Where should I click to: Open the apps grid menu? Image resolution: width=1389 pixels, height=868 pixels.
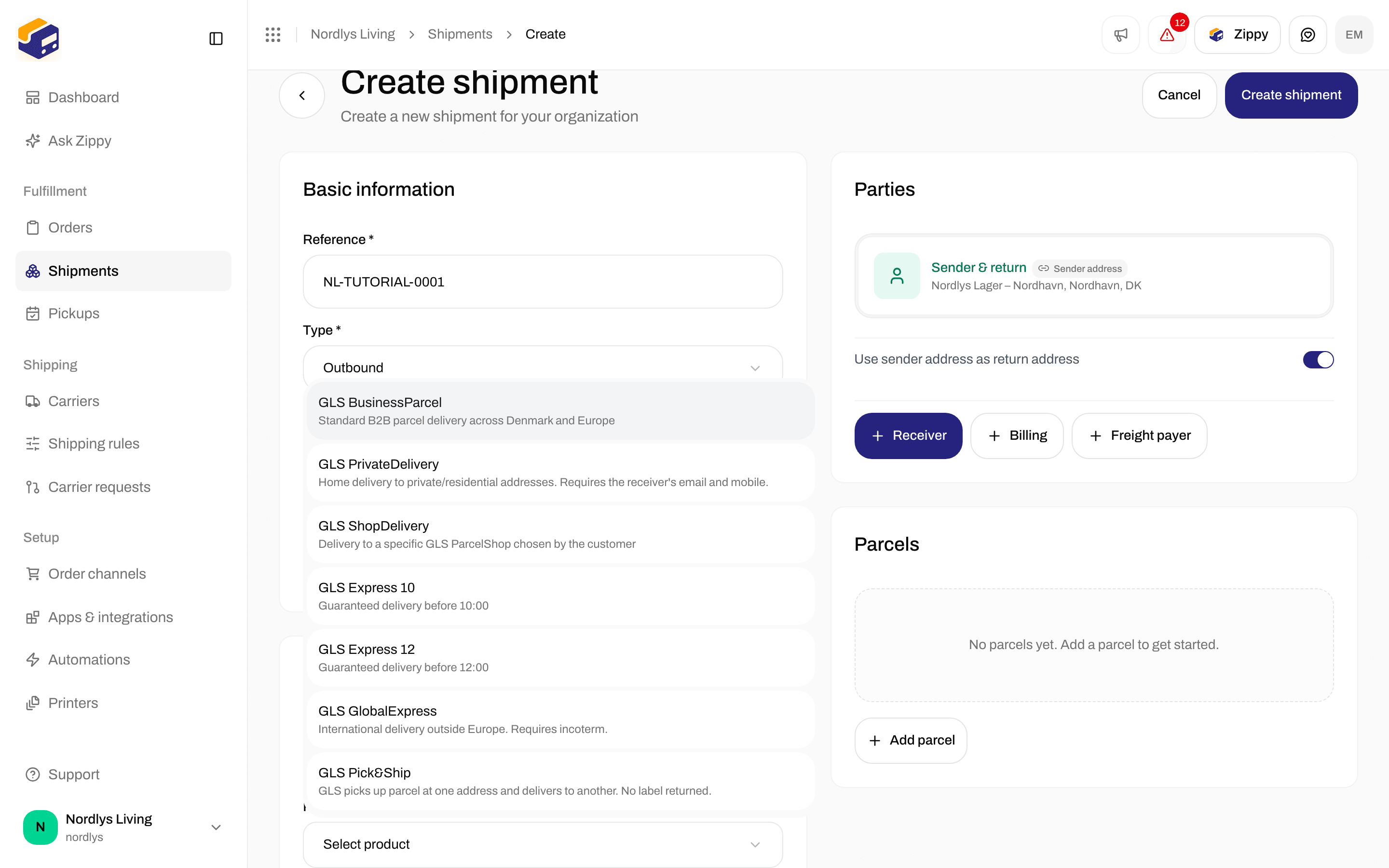tap(273, 34)
